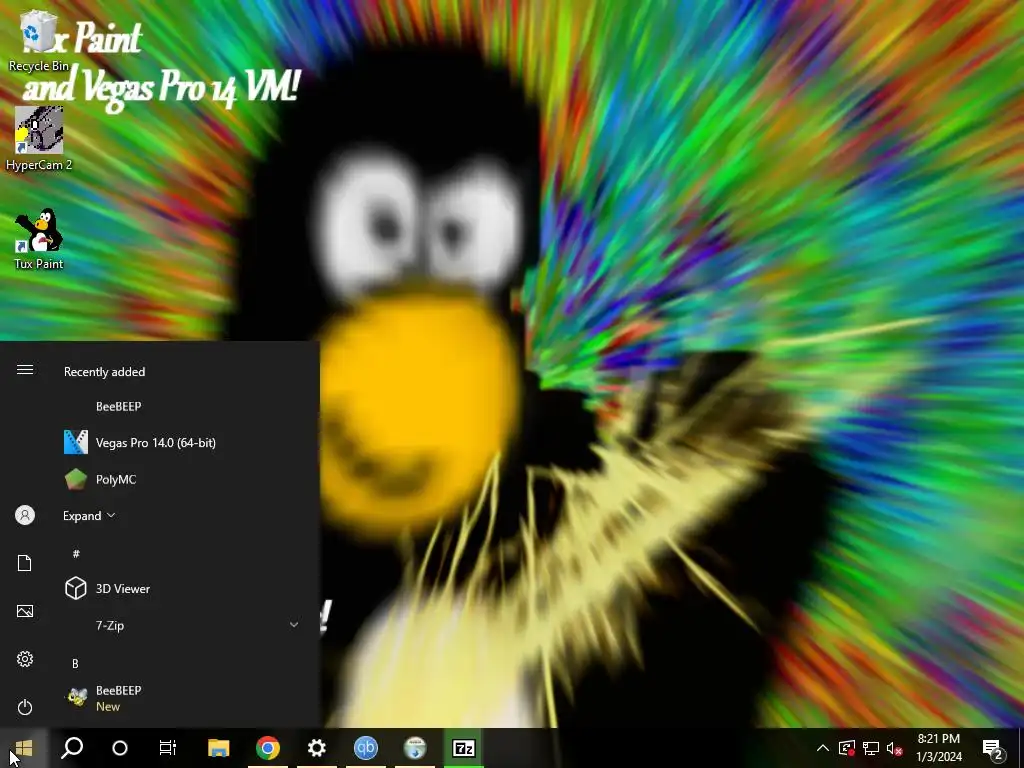Image resolution: width=1024 pixels, height=768 pixels.
Task: Expand the 7-Zip folder chevron
Action: (294, 625)
